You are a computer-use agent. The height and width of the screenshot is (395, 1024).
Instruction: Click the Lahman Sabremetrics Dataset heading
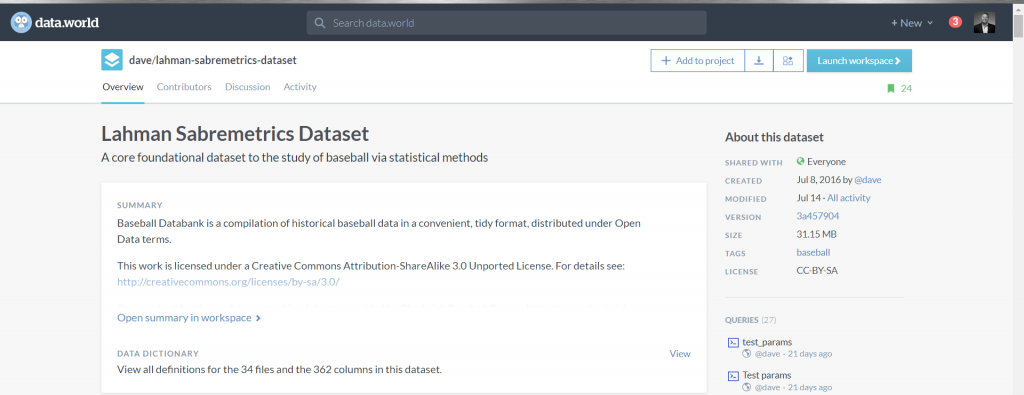coord(235,134)
